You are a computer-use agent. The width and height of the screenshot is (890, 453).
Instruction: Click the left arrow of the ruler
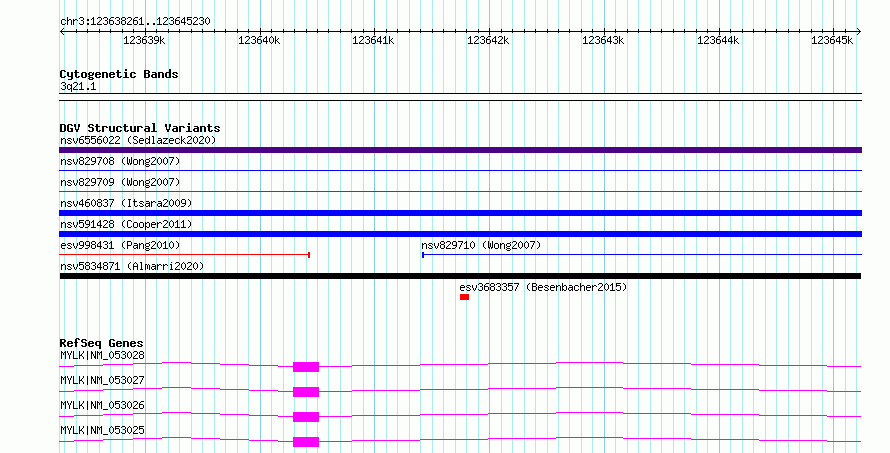coord(62,31)
